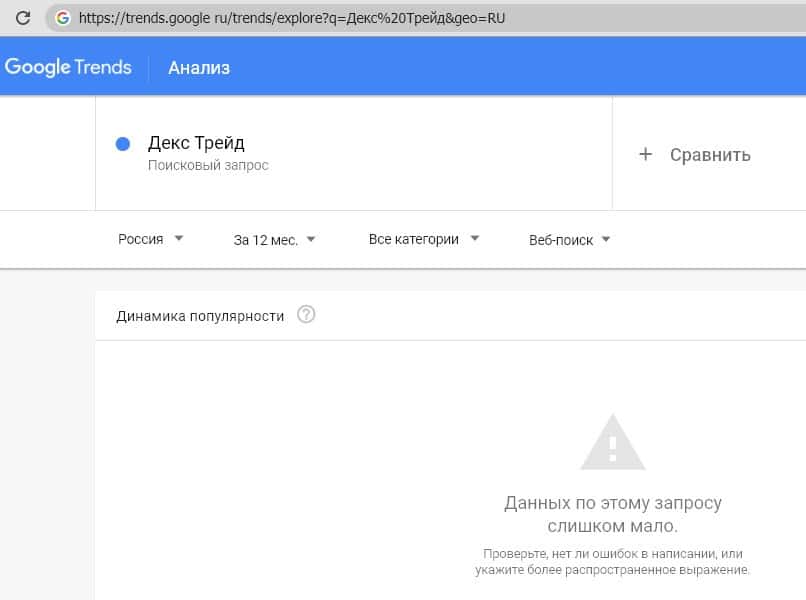Screen dimensions: 806x600
Task: Click the small arrow beside Россия
Action: pos(179,239)
